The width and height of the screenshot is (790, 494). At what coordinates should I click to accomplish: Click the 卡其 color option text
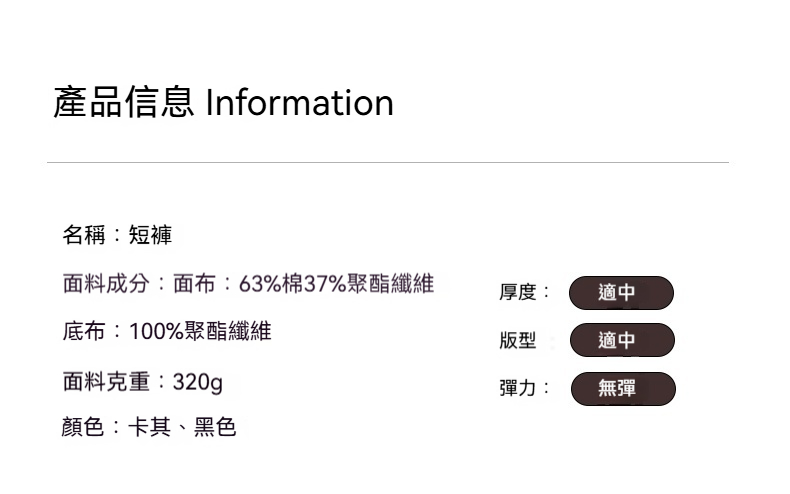150,428
